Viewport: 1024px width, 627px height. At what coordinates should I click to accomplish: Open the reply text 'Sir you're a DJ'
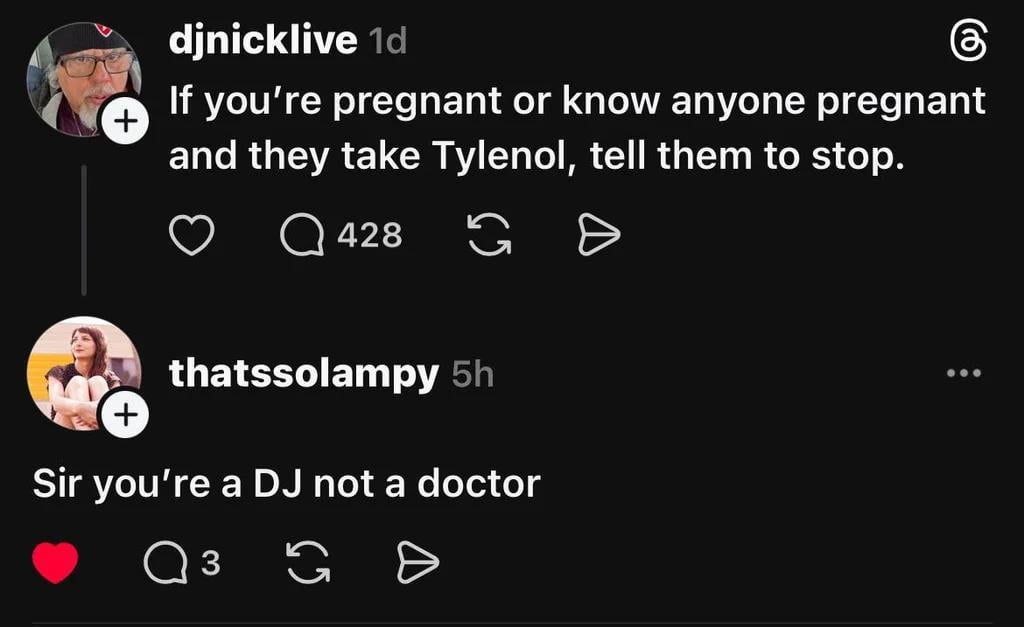pyautogui.click(x=286, y=484)
